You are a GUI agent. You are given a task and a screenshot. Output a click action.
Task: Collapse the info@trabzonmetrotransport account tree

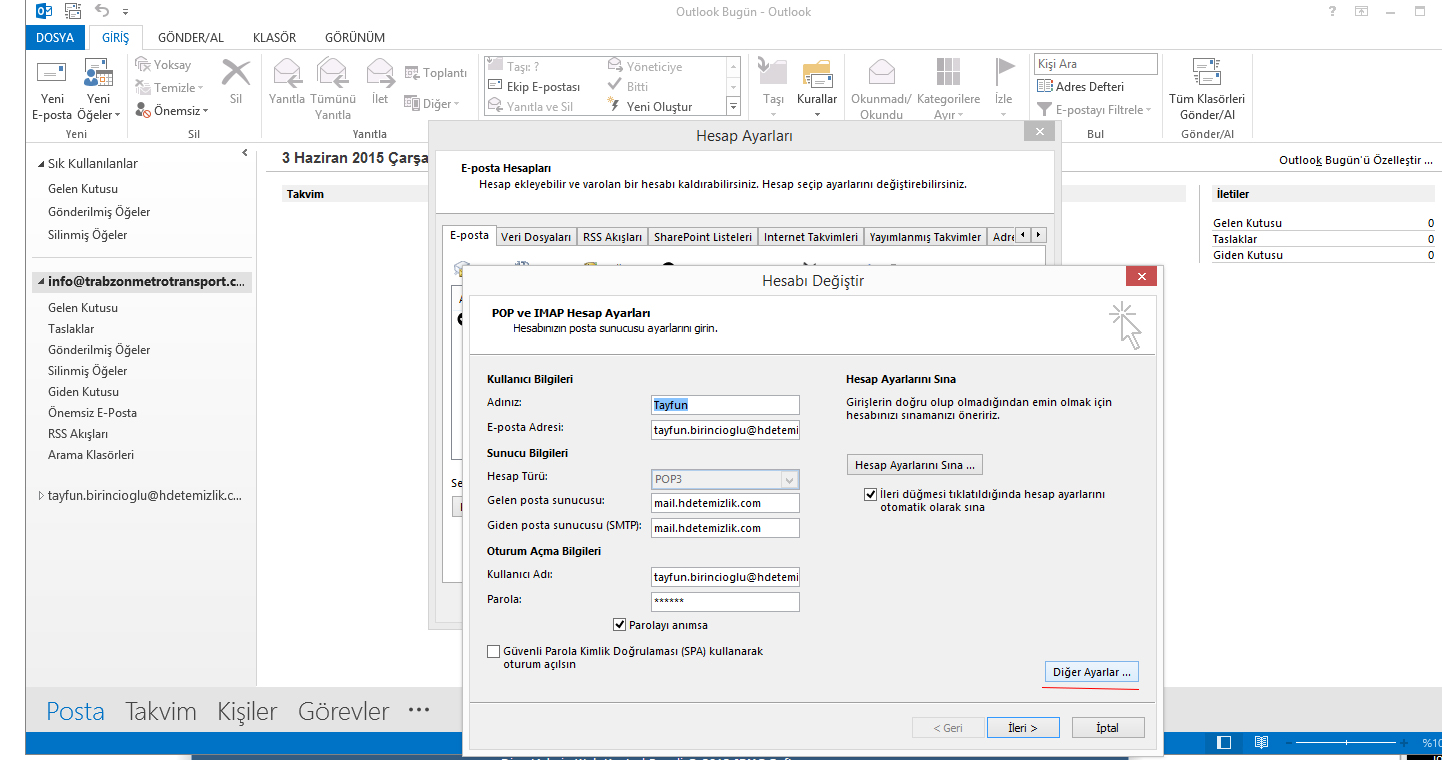coord(41,283)
